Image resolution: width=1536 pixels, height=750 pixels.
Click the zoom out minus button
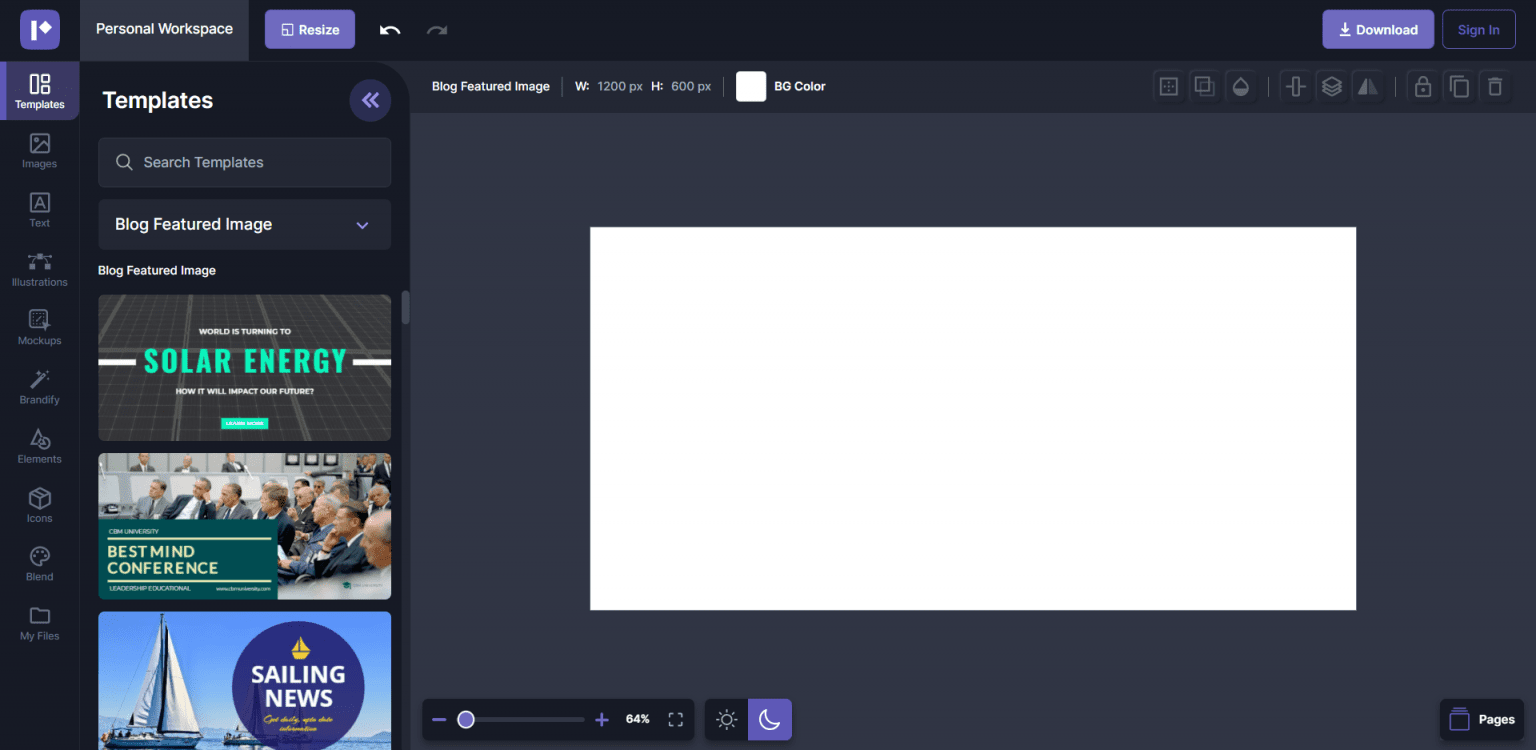[439, 719]
